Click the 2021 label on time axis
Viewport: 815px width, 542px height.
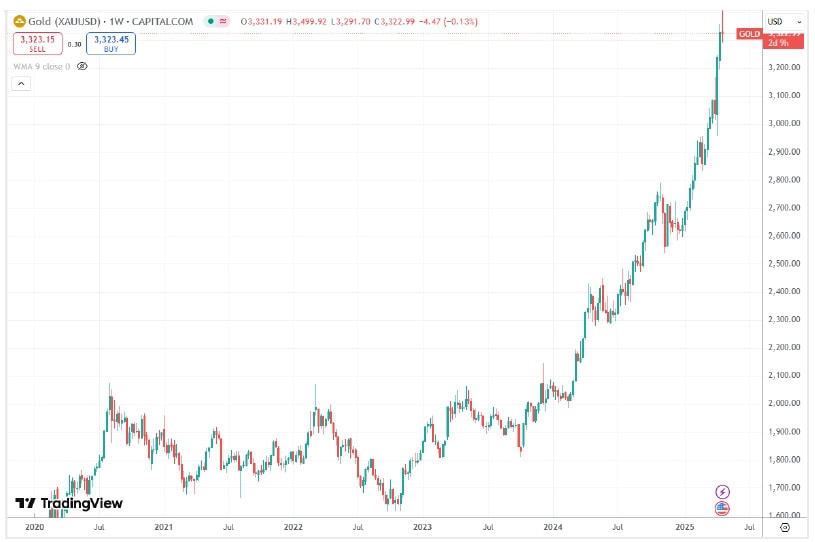point(164,526)
